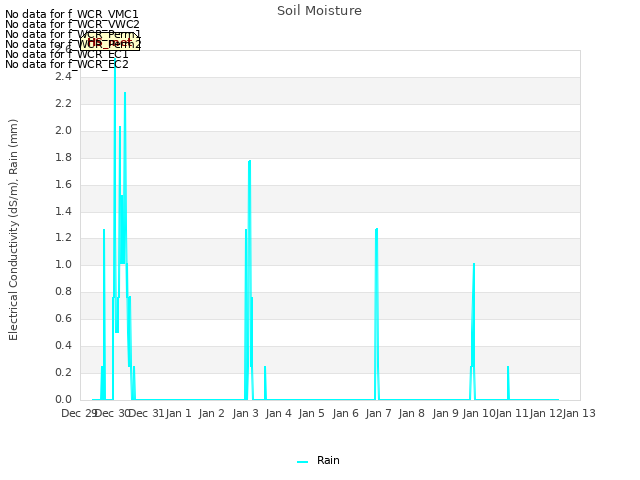Click the 0.2 y-axis tick label
Image resolution: width=640 pixels, height=480 pixels.
point(63,372)
